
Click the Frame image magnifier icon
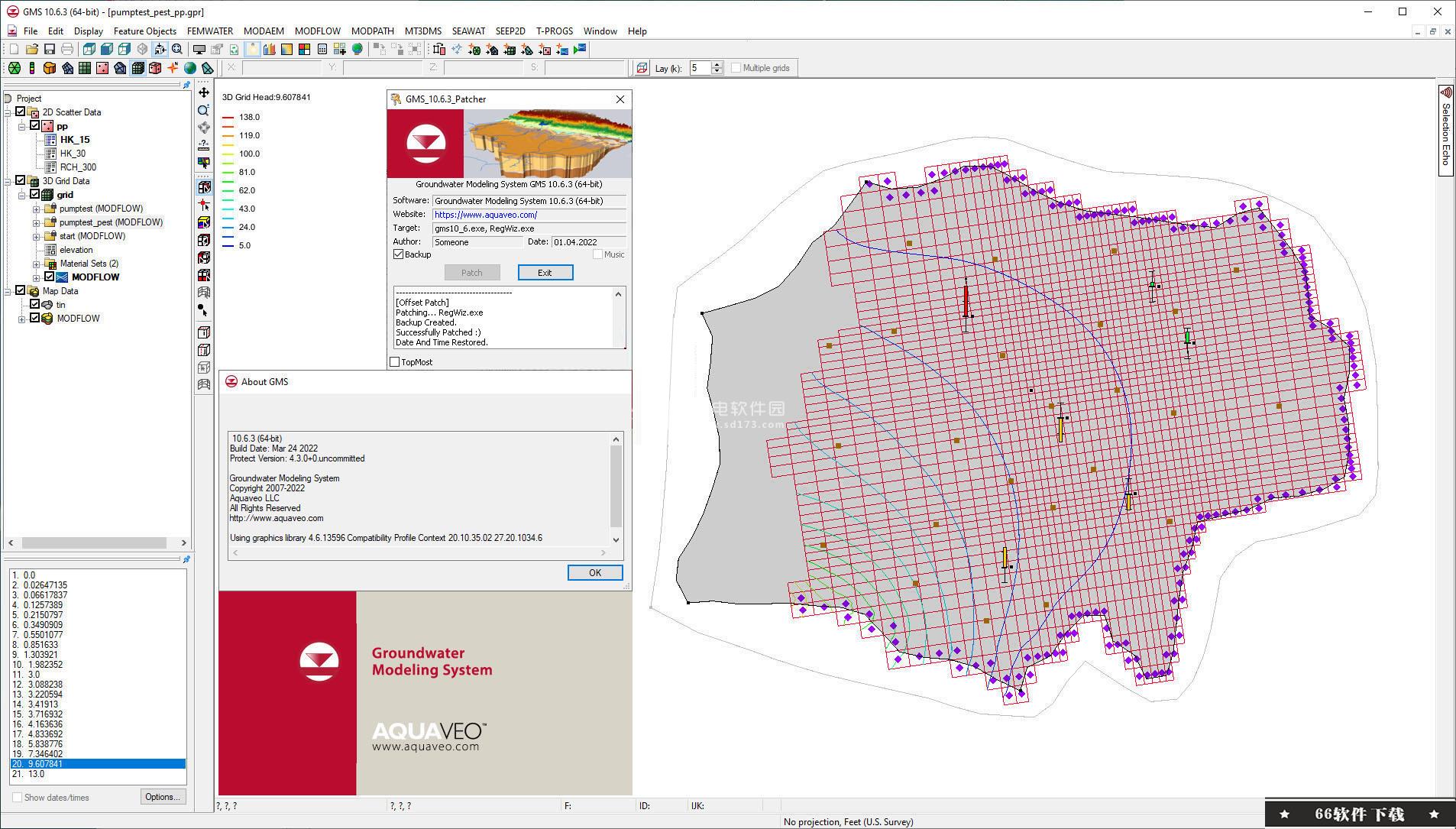click(177, 50)
